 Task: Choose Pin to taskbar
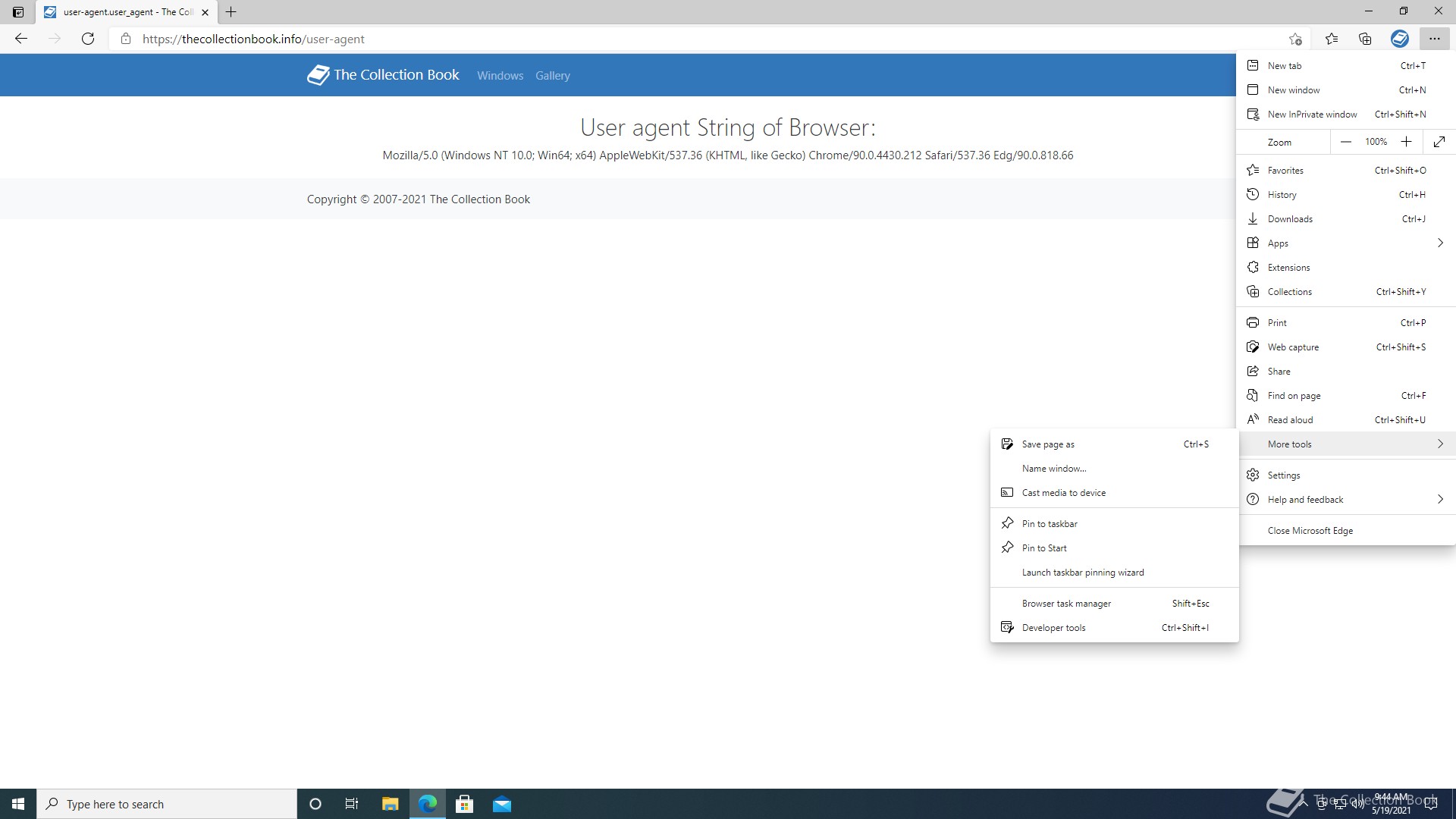point(1114,524)
